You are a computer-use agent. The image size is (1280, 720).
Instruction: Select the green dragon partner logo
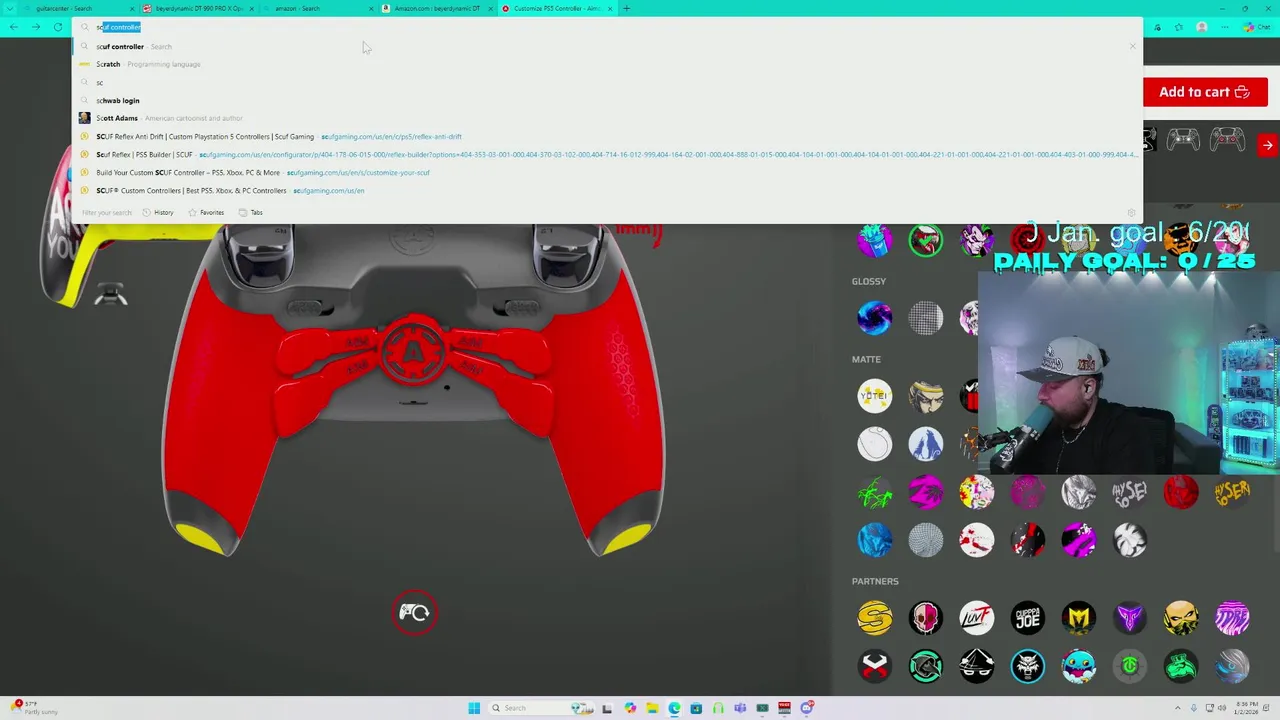coord(1181,666)
